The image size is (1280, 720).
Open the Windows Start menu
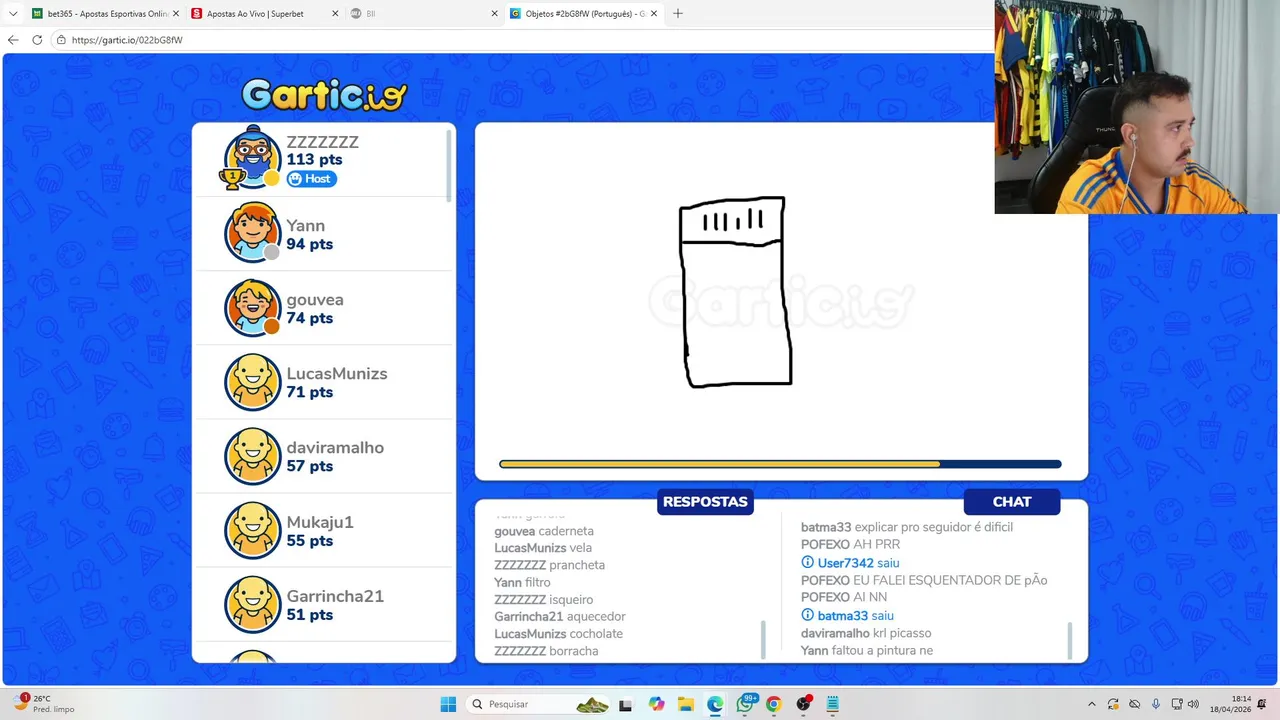coord(448,704)
